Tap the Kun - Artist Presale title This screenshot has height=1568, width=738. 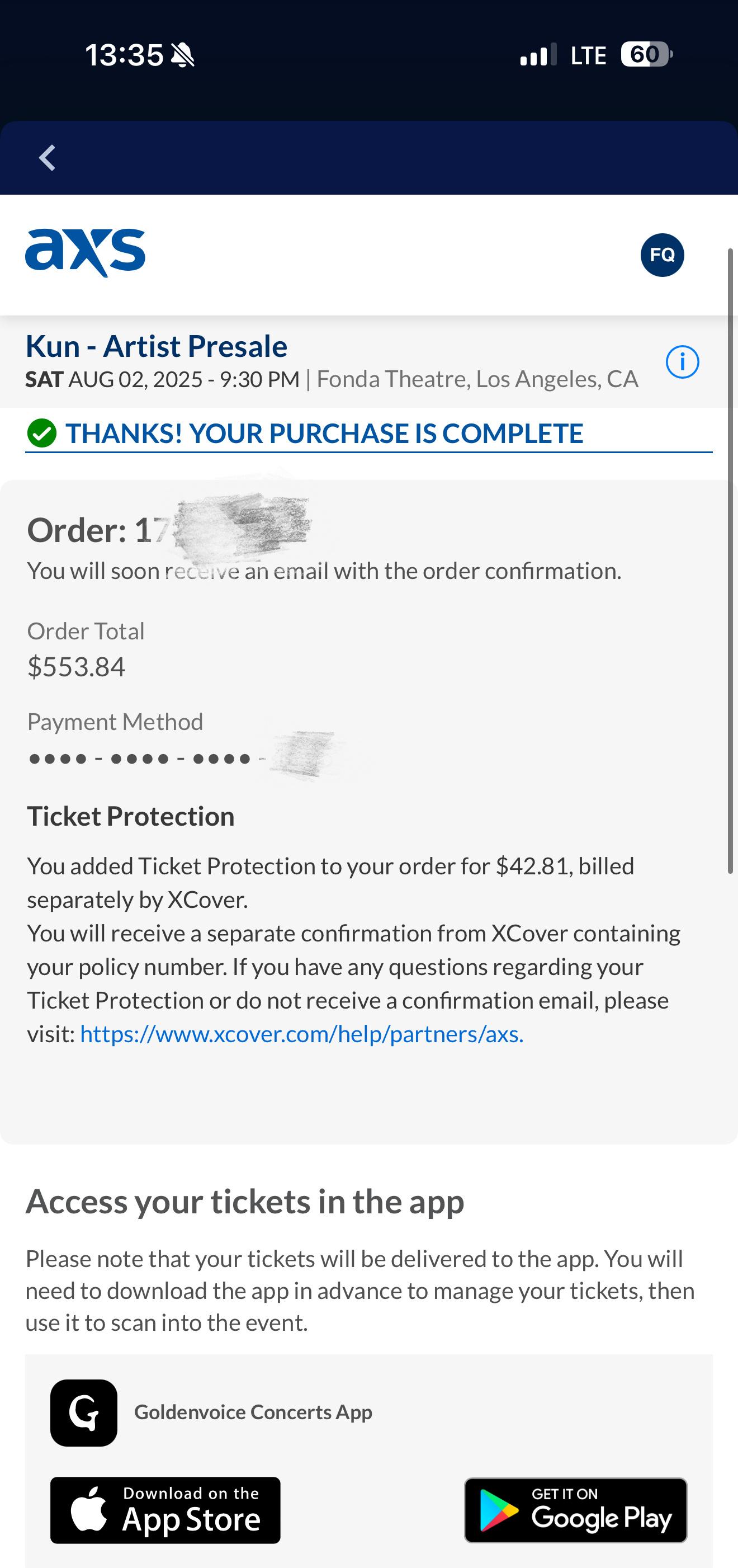pos(157,346)
